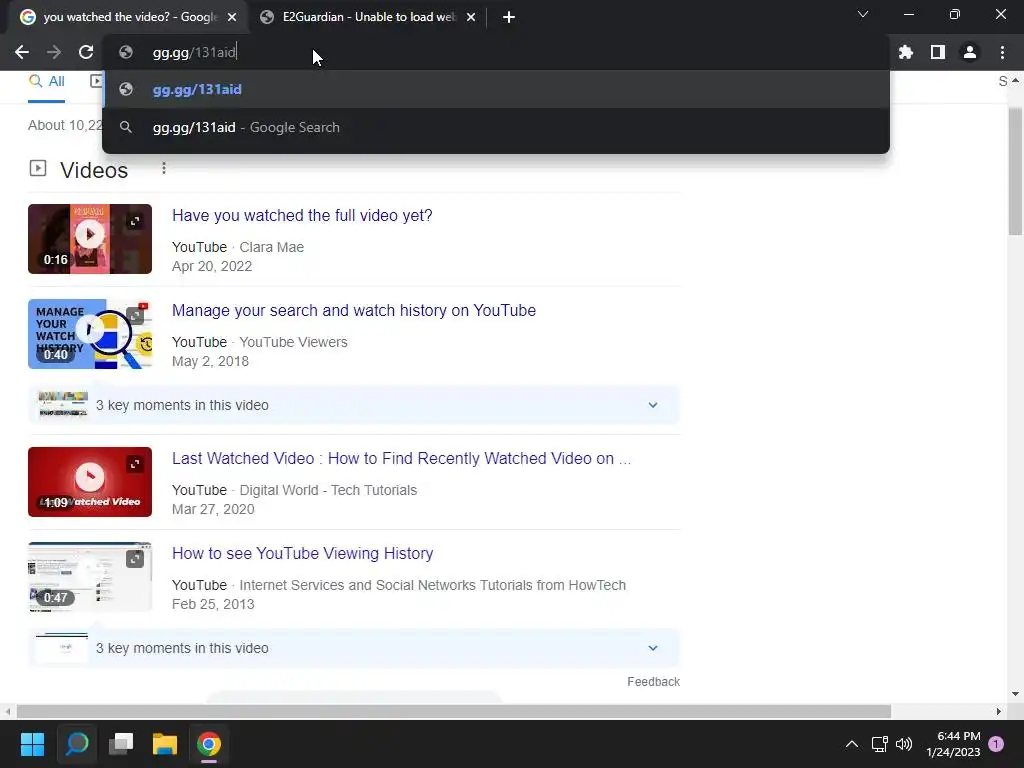Open File Explorer from the taskbar
1024x768 pixels.
click(x=165, y=744)
